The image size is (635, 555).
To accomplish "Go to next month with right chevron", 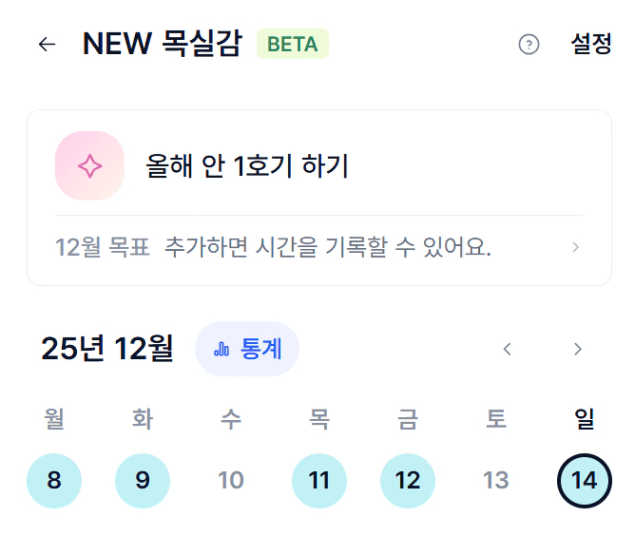I will 578,349.
